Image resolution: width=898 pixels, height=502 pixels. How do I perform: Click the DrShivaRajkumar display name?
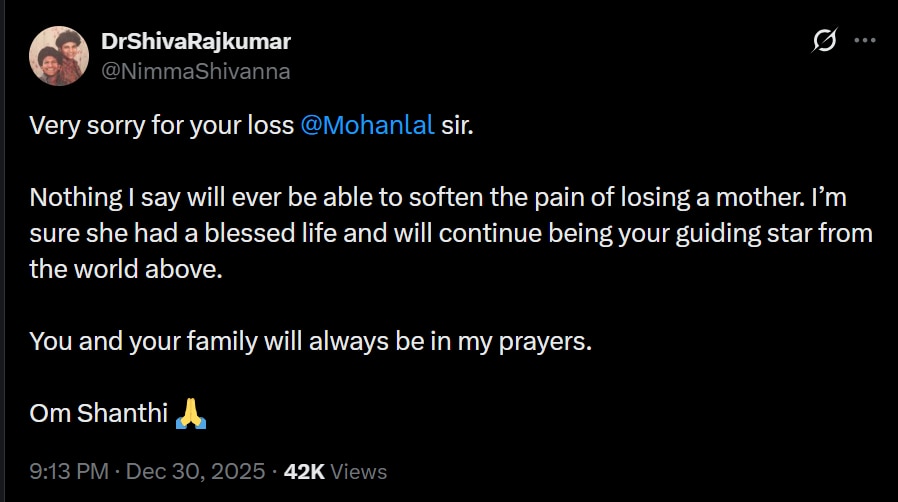pyautogui.click(x=196, y=42)
